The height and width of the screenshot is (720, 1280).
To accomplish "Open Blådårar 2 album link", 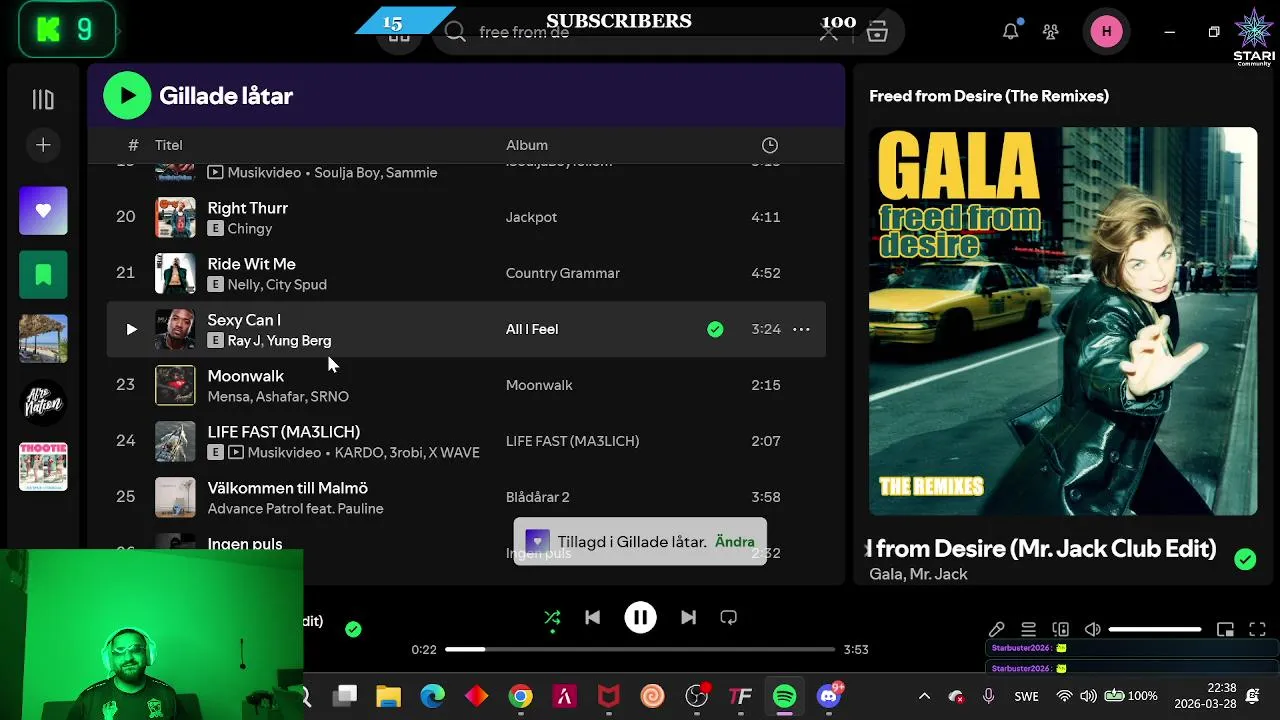I will 538,497.
